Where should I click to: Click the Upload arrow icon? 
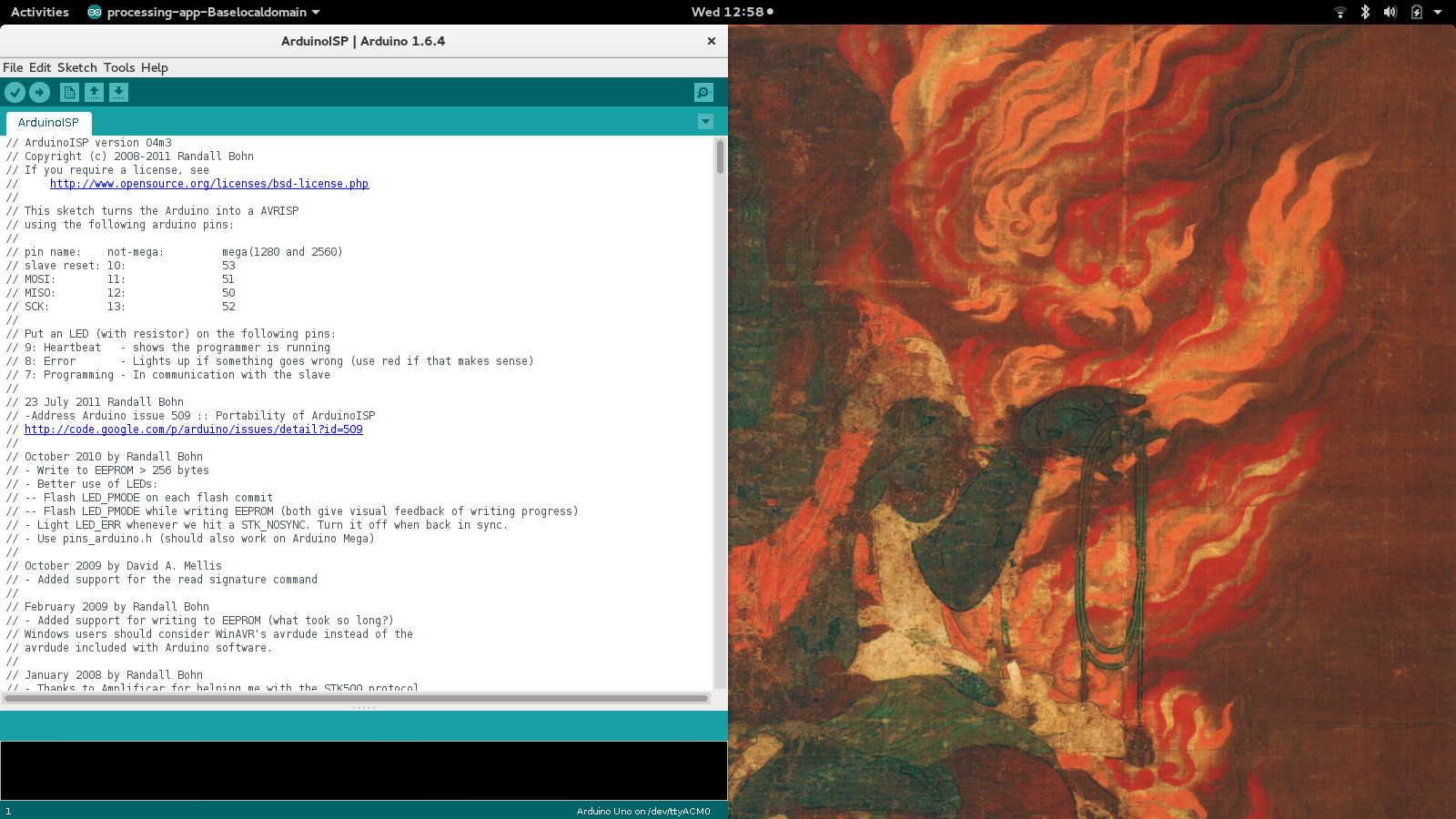pyautogui.click(x=39, y=92)
